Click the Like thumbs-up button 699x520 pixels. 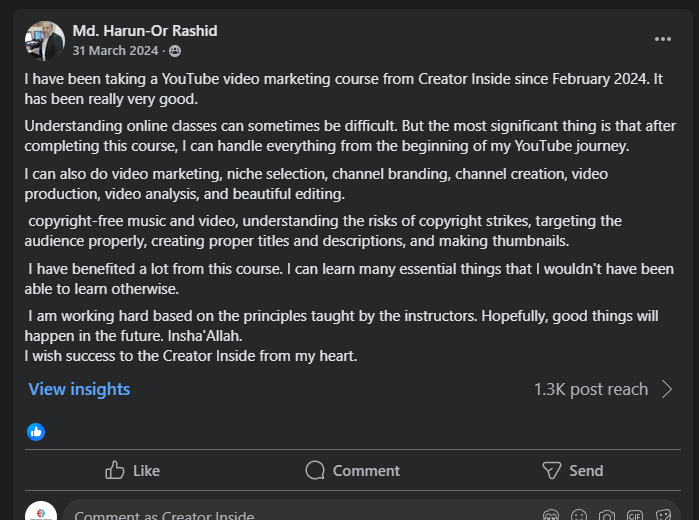click(x=132, y=470)
